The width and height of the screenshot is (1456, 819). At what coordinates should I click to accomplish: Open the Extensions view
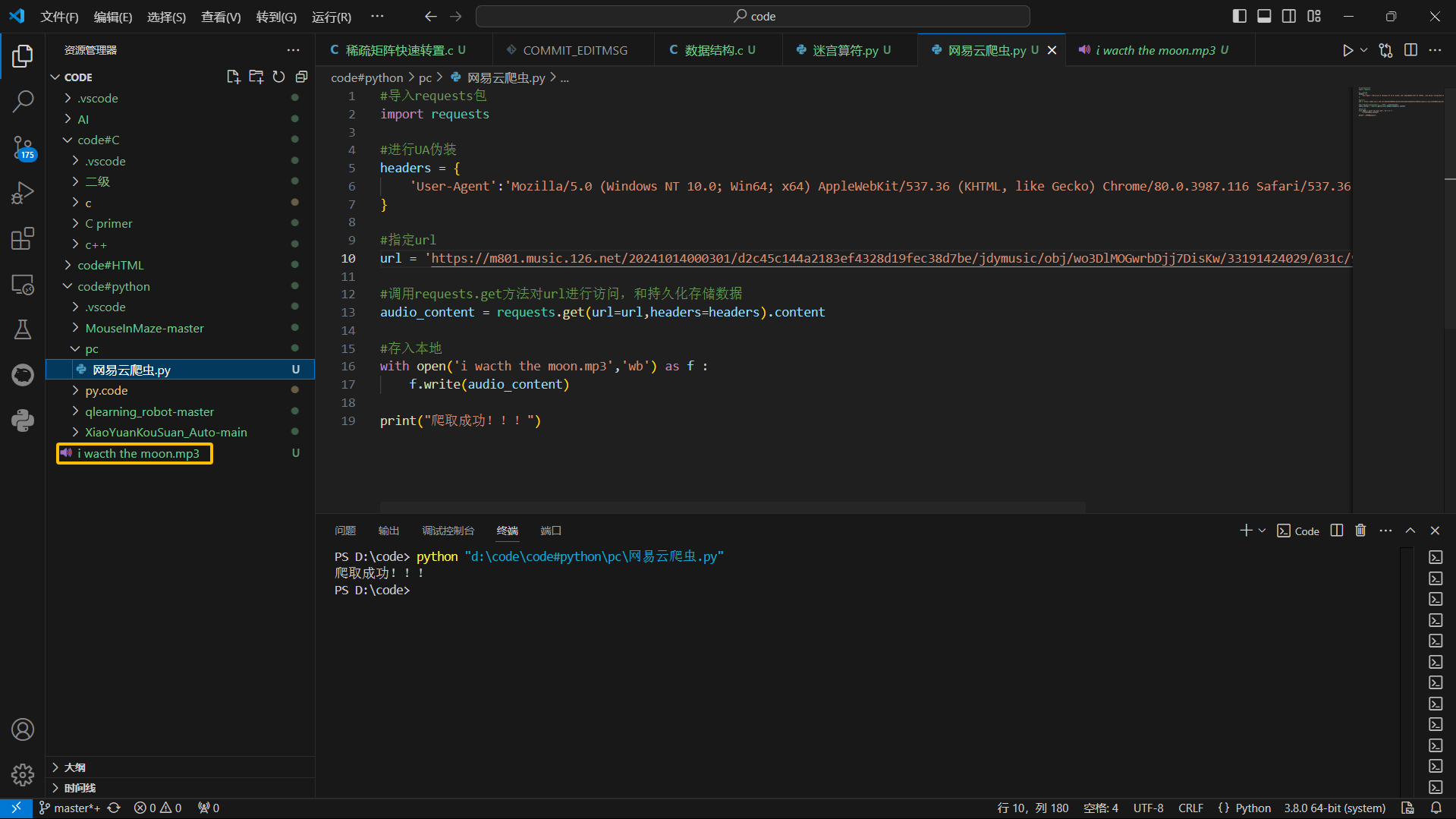coord(23,238)
